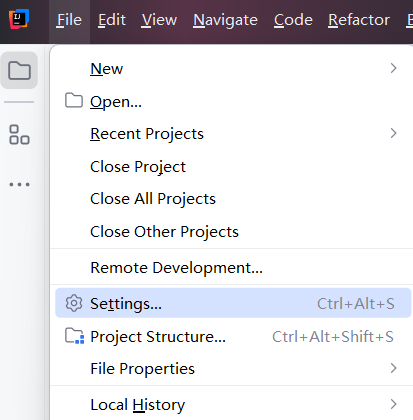Viewport: 413px width, 420px height.
Task: Open the Project tool window folder icon
Action: (19, 70)
